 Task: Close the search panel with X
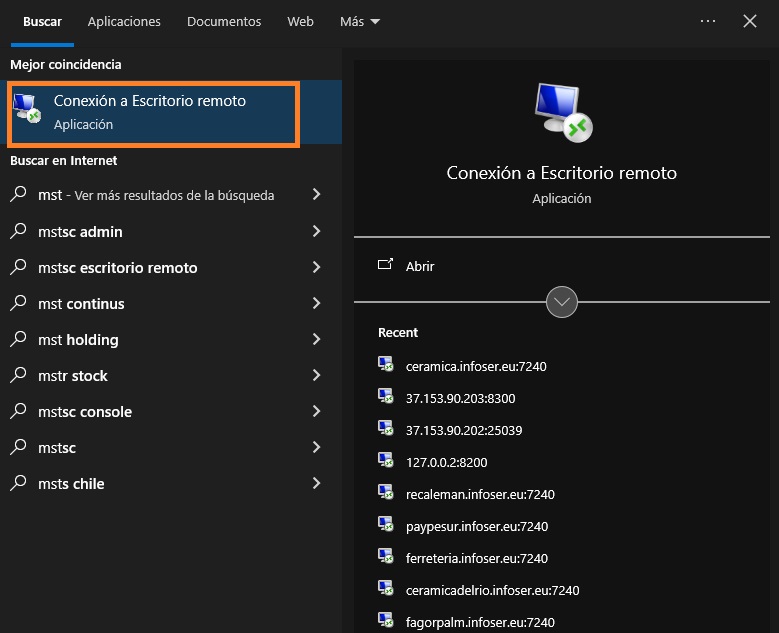pyautogui.click(x=749, y=21)
